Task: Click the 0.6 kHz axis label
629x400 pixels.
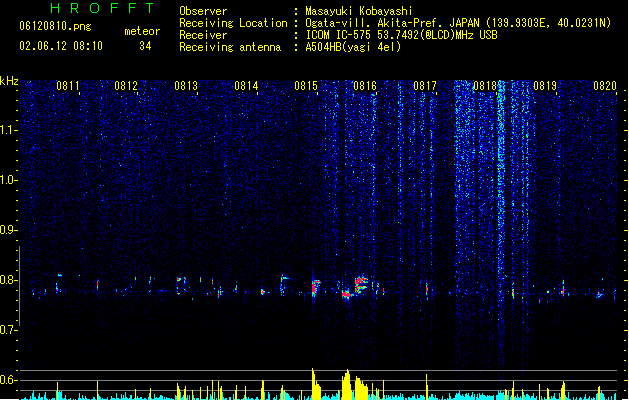Action: tap(8, 380)
